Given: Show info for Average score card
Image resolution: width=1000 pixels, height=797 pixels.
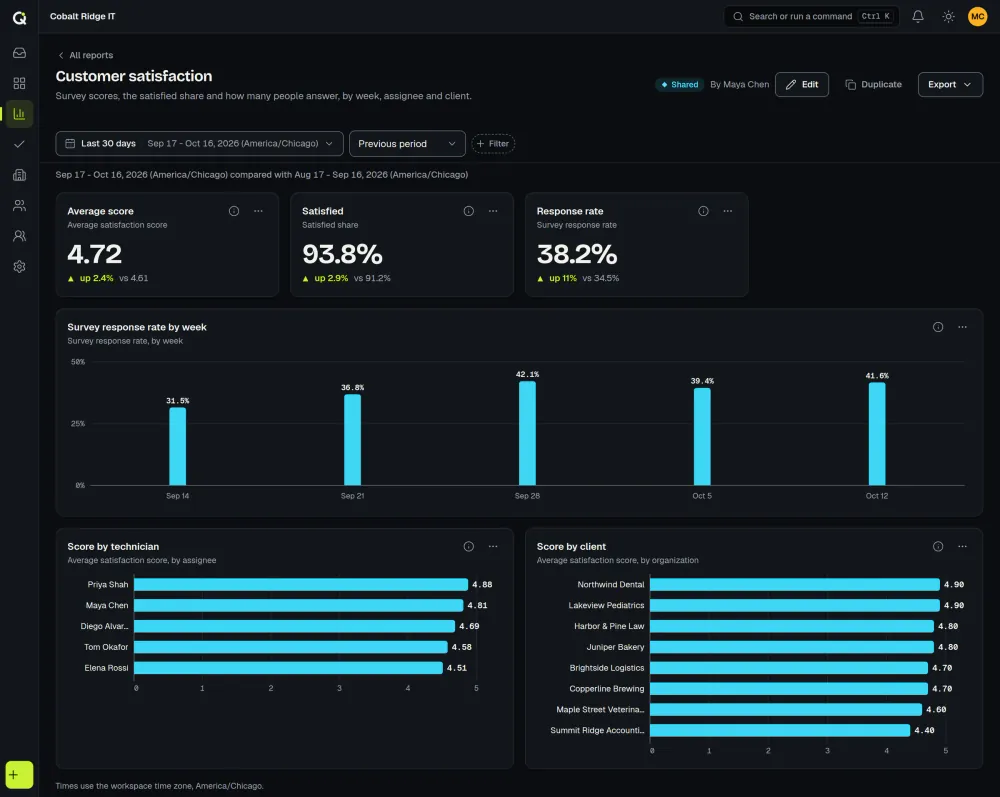Looking at the screenshot, I should click(x=234, y=211).
